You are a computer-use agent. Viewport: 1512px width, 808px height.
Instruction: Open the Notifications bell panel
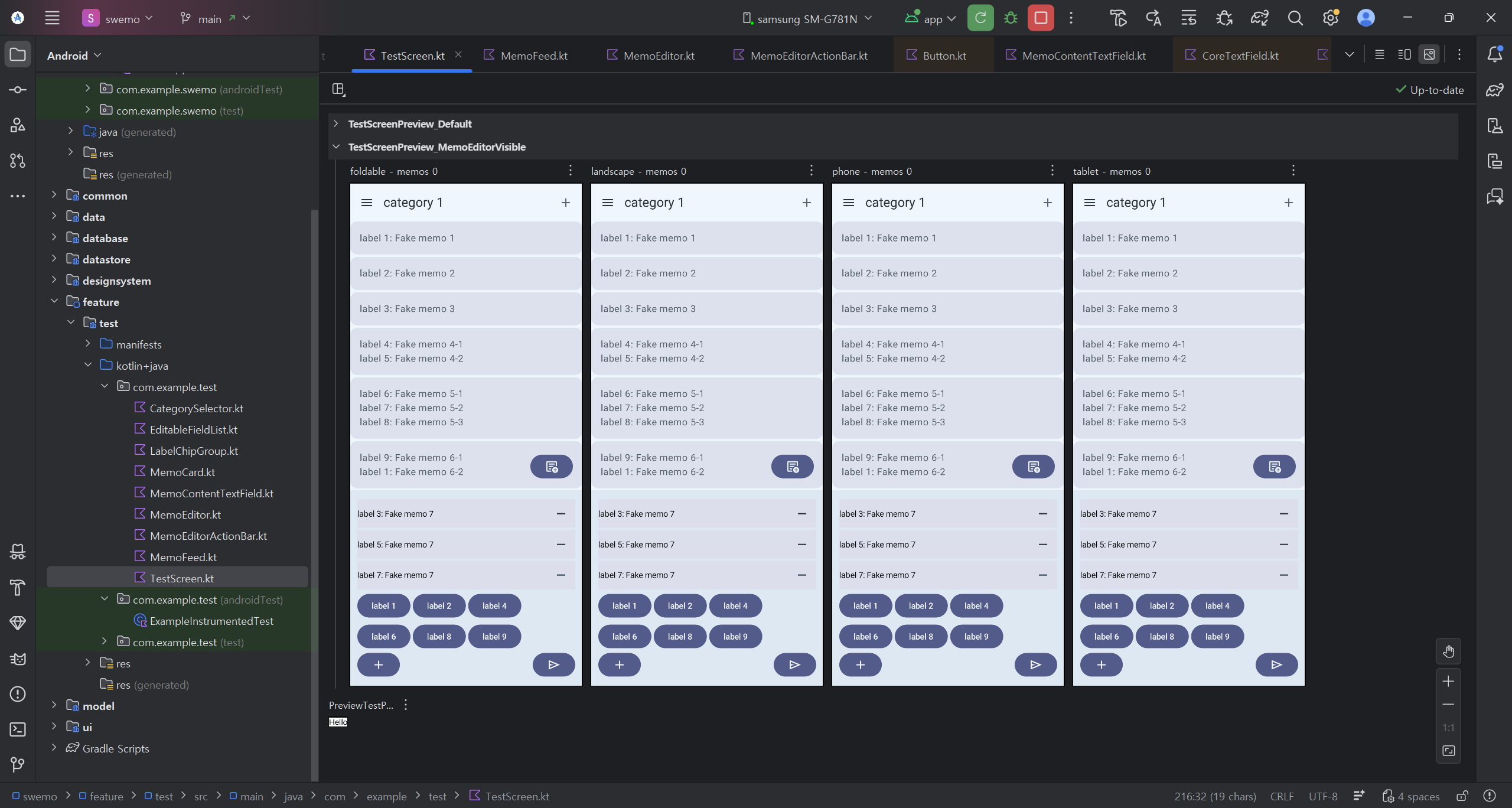[1494, 54]
